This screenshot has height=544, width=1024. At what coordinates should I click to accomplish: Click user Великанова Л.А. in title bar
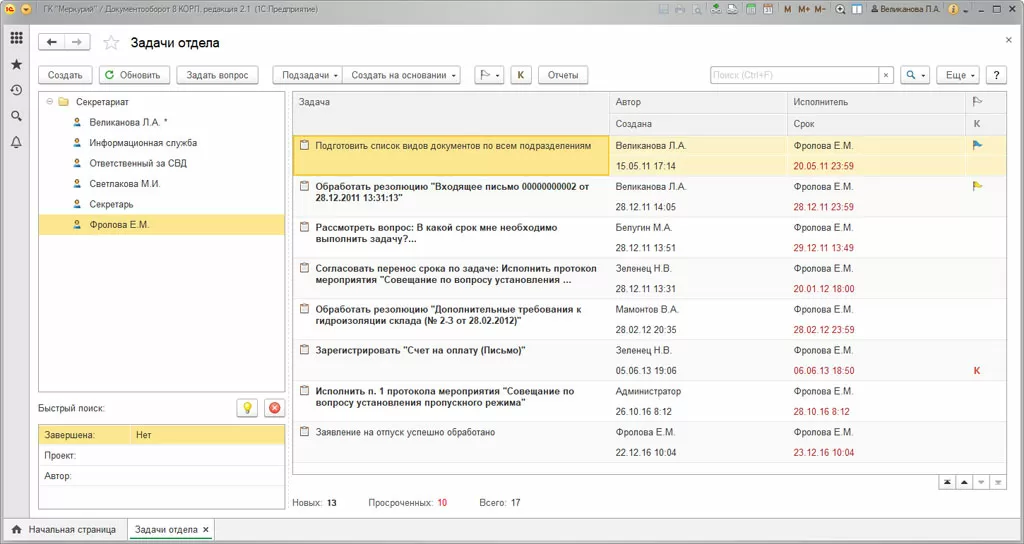point(905,9)
